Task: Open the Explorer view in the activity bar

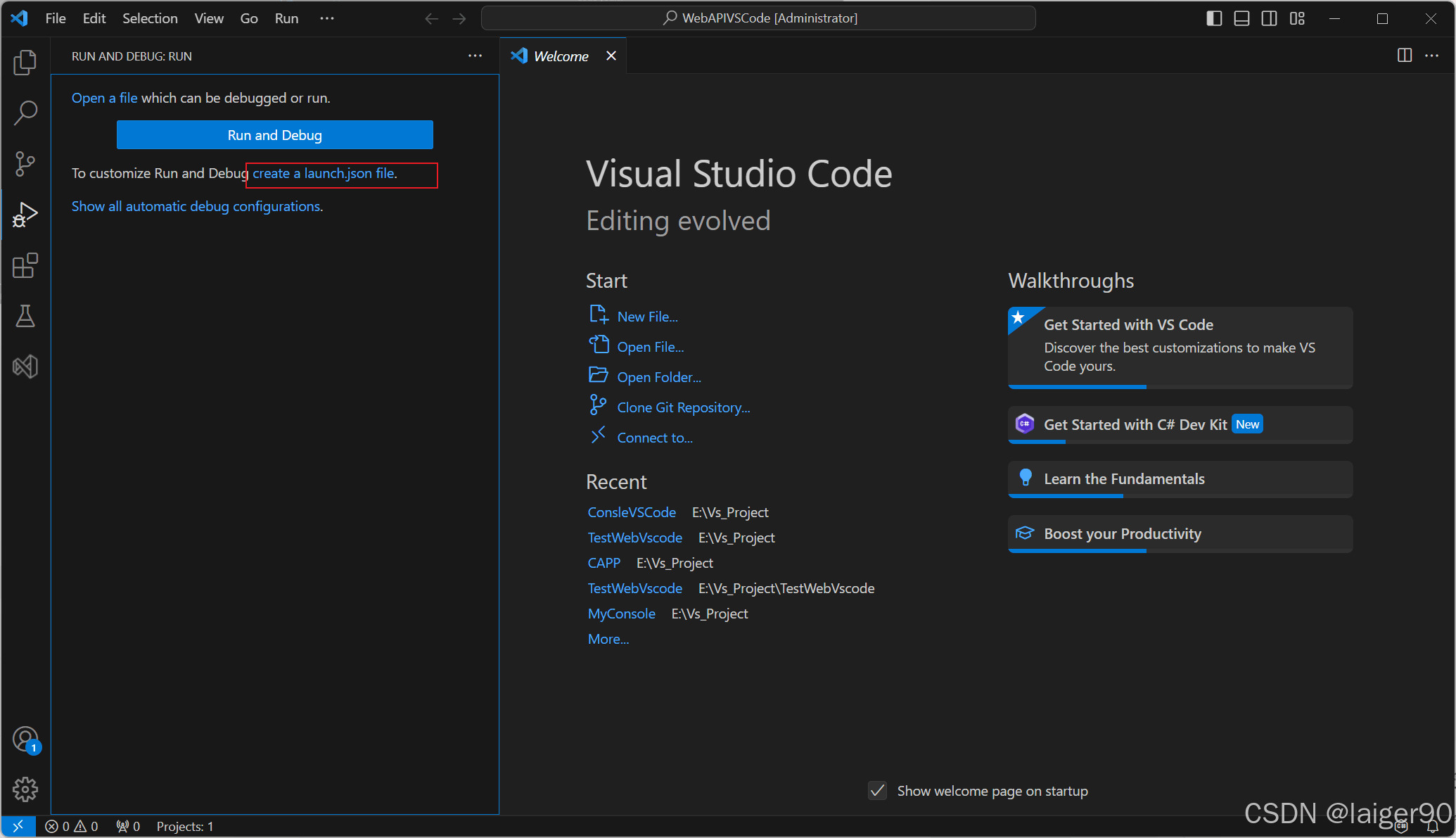Action: tap(25, 63)
